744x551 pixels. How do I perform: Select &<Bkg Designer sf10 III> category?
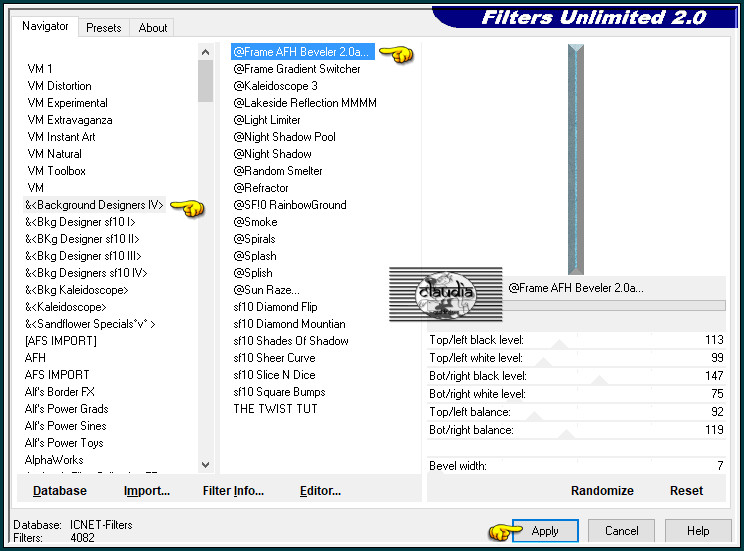tap(83, 256)
